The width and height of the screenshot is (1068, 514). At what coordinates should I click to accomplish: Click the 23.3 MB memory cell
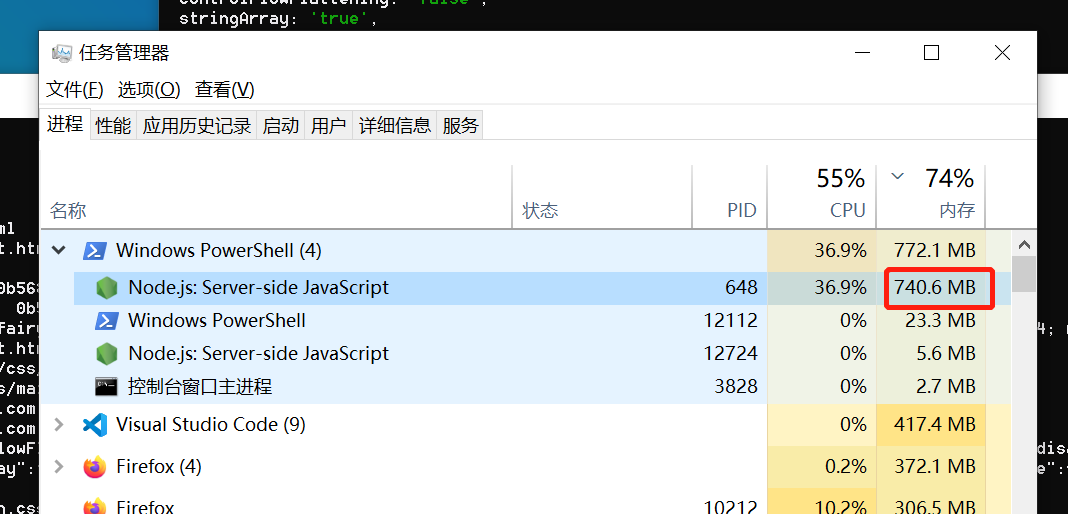coord(930,321)
